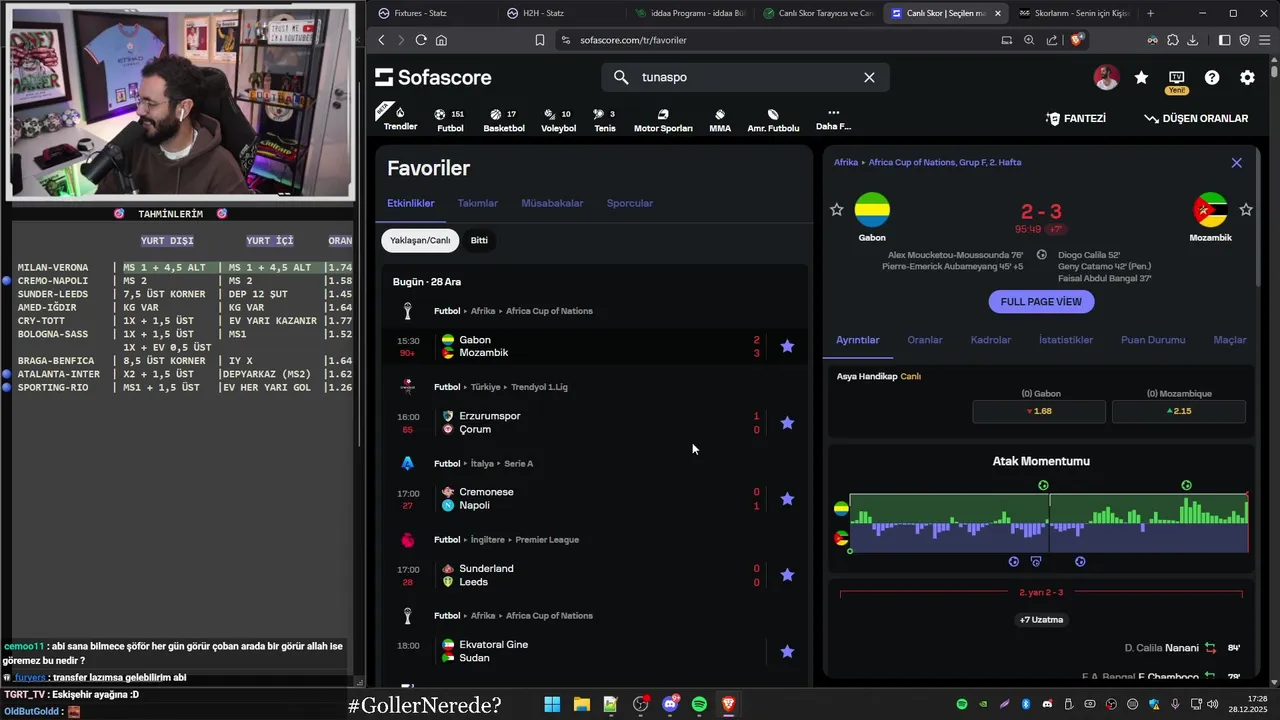Switch to Sporcular tab in Favoriler
The image size is (1280, 720).
pyautogui.click(x=629, y=203)
